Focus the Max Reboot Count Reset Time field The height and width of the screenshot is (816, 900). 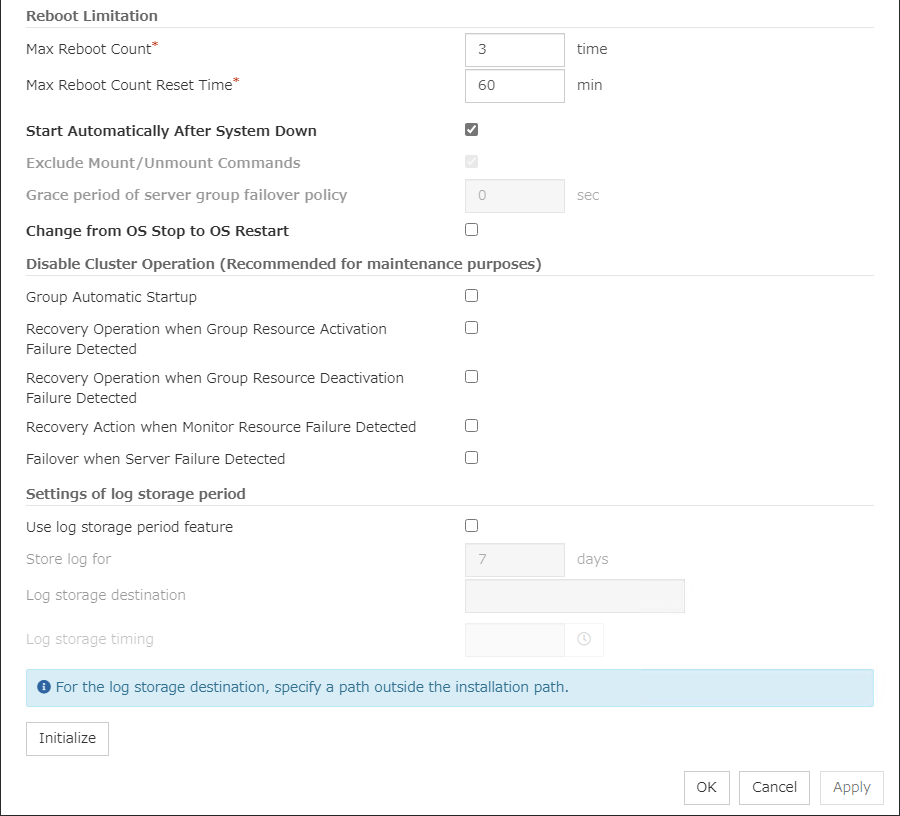click(x=515, y=85)
